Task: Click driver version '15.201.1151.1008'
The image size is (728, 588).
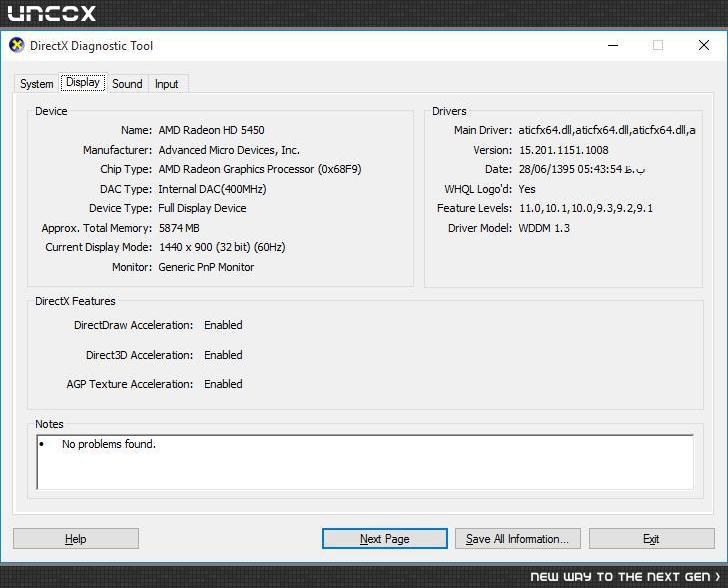Action: pos(564,150)
